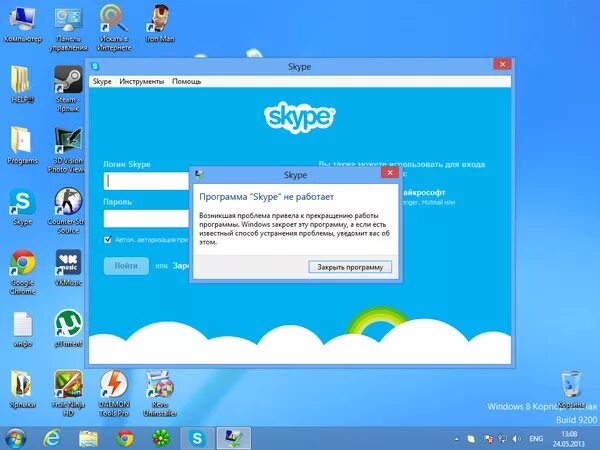Switch to Skype taskbar button

click(197, 438)
